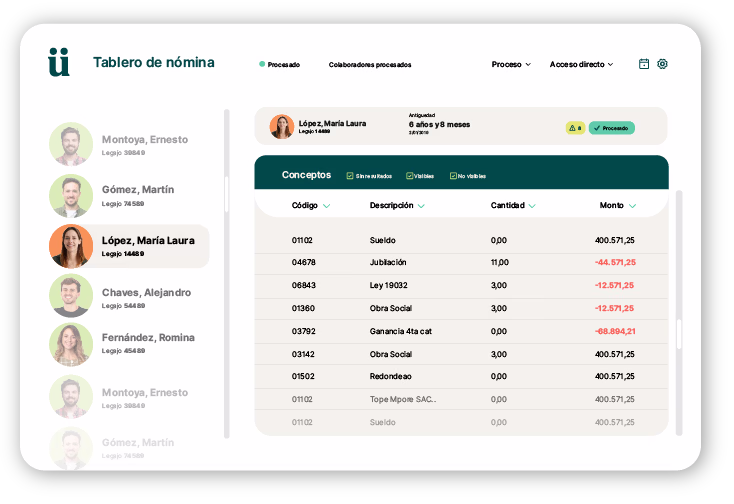This screenshot has width=734, height=504.
Task: Open the calendar icon in header
Action: pos(644,64)
